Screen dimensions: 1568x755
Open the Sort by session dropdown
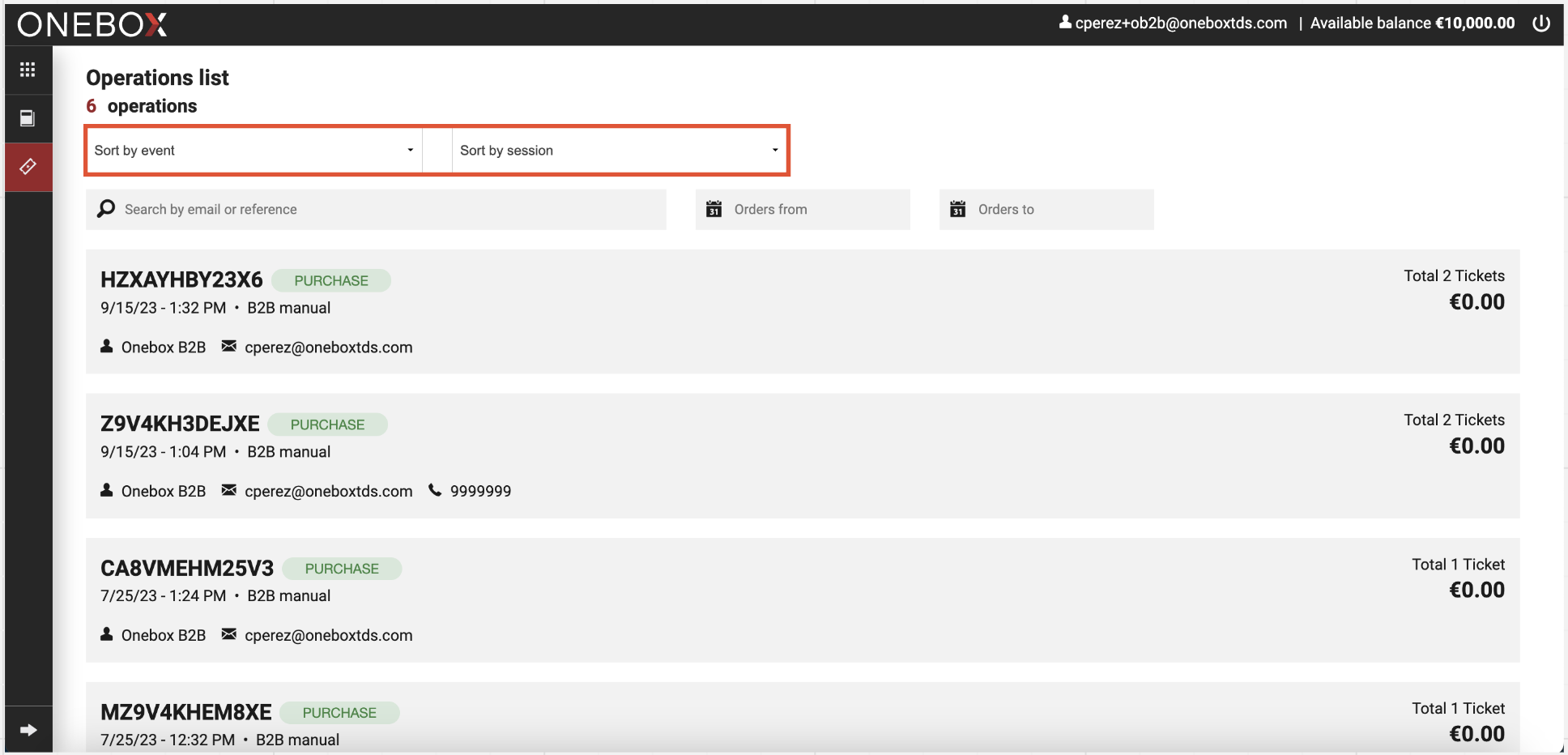tap(620, 151)
